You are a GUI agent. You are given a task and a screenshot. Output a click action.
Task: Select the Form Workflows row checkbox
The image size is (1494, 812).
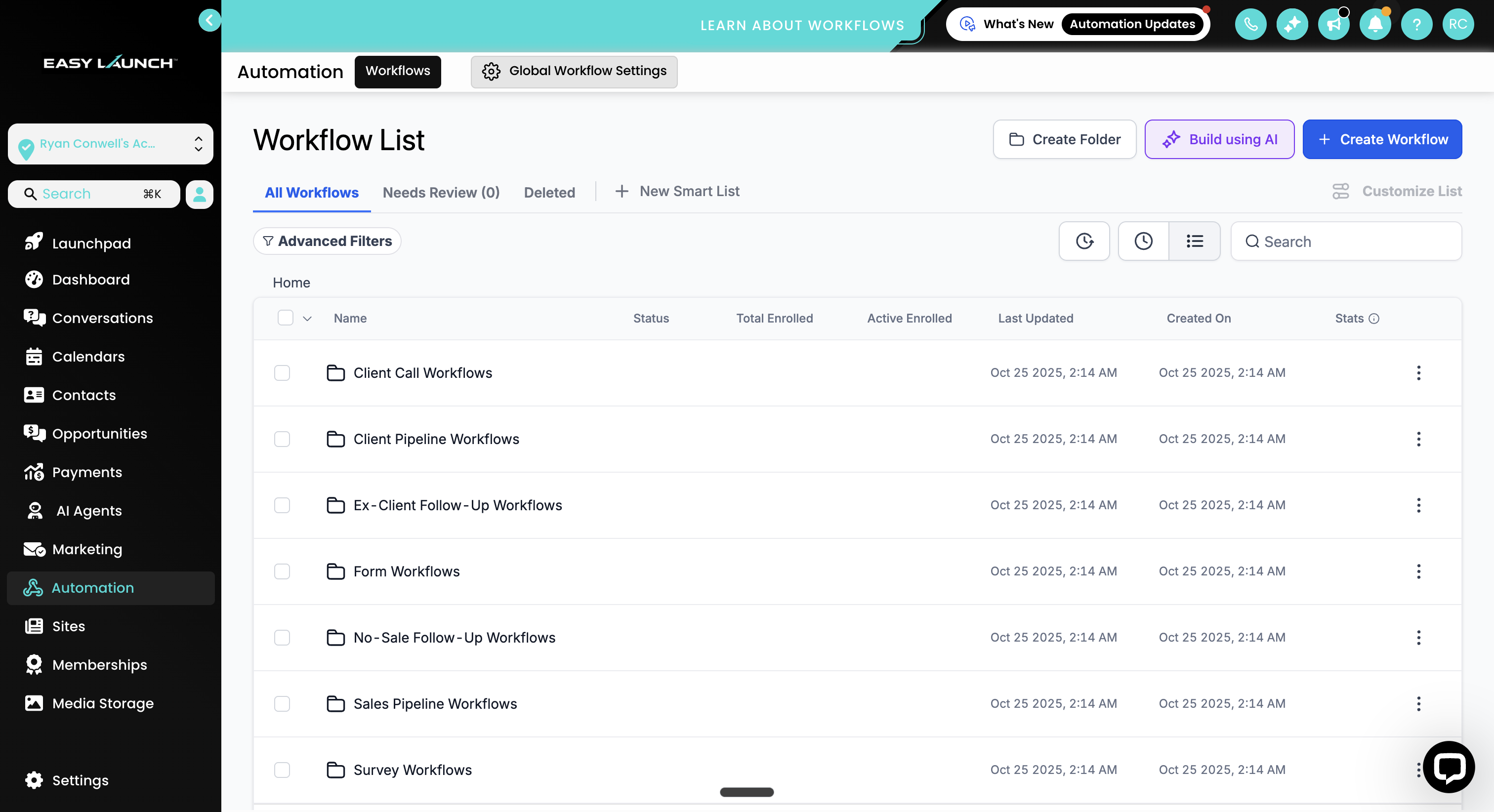click(282, 571)
